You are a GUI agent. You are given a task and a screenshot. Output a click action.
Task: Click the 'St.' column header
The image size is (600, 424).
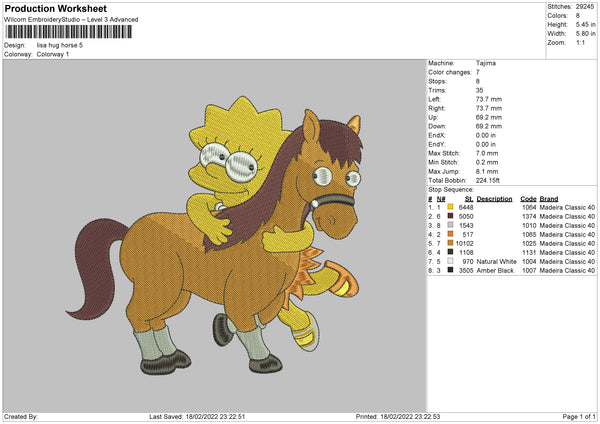(x=469, y=199)
